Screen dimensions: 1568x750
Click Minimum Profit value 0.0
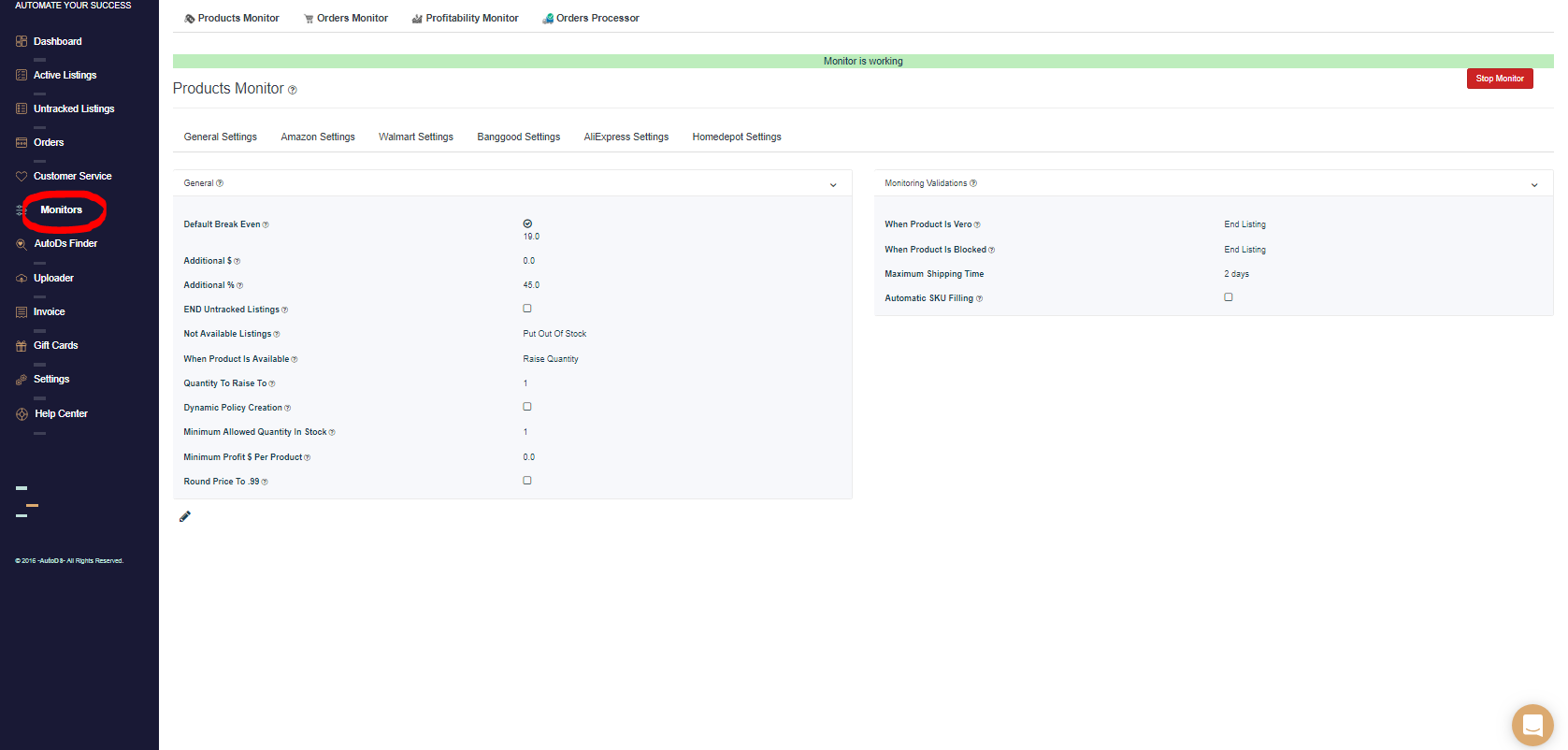(x=529, y=457)
